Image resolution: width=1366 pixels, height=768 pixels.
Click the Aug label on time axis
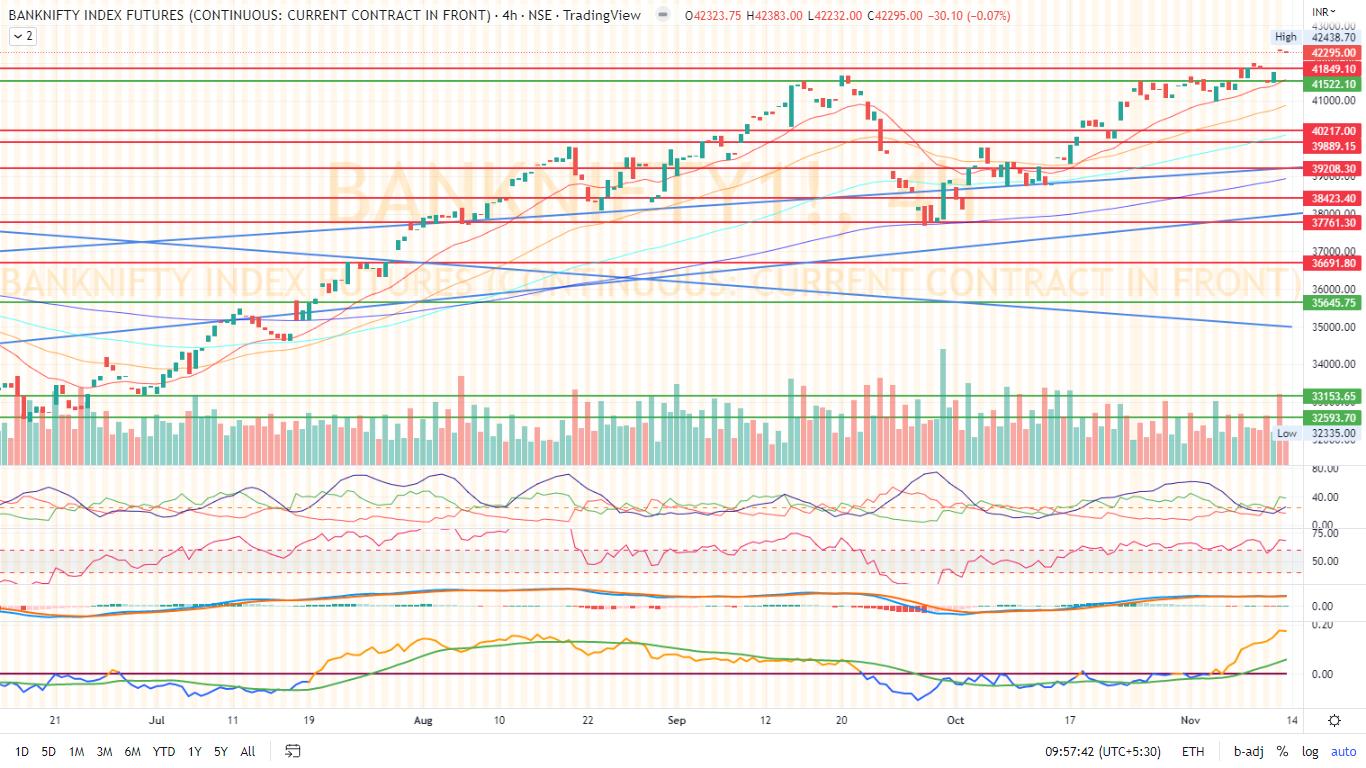coord(423,720)
